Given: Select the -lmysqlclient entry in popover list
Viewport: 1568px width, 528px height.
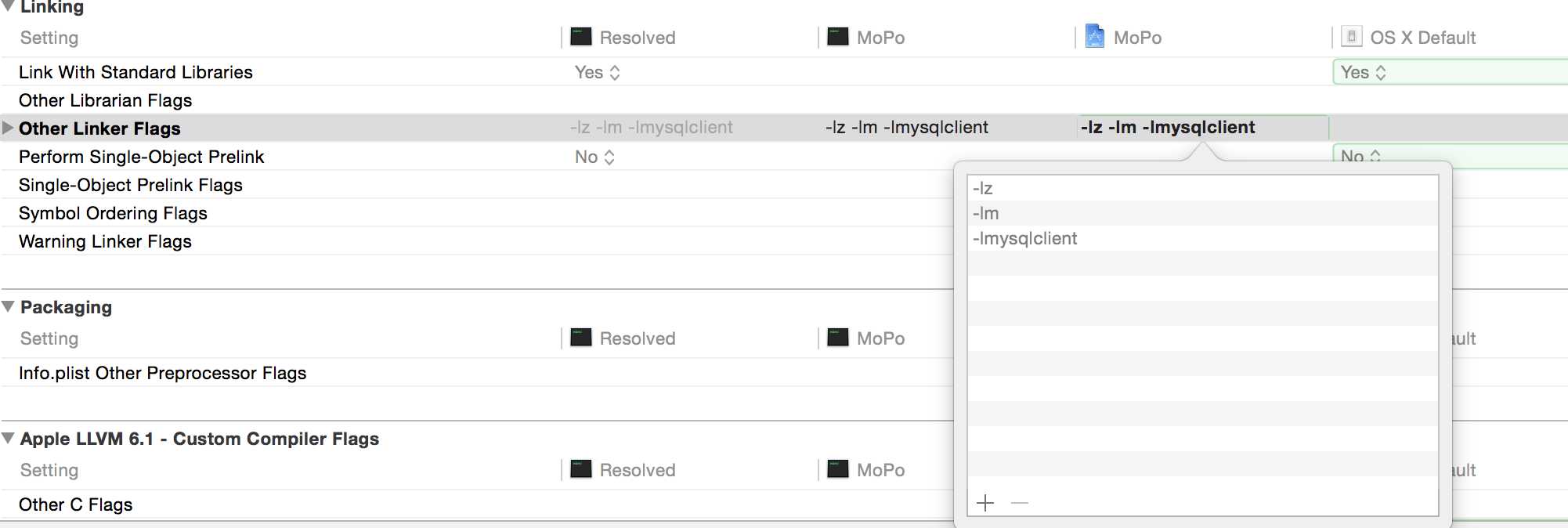Looking at the screenshot, I should [x=1202, y=238].
